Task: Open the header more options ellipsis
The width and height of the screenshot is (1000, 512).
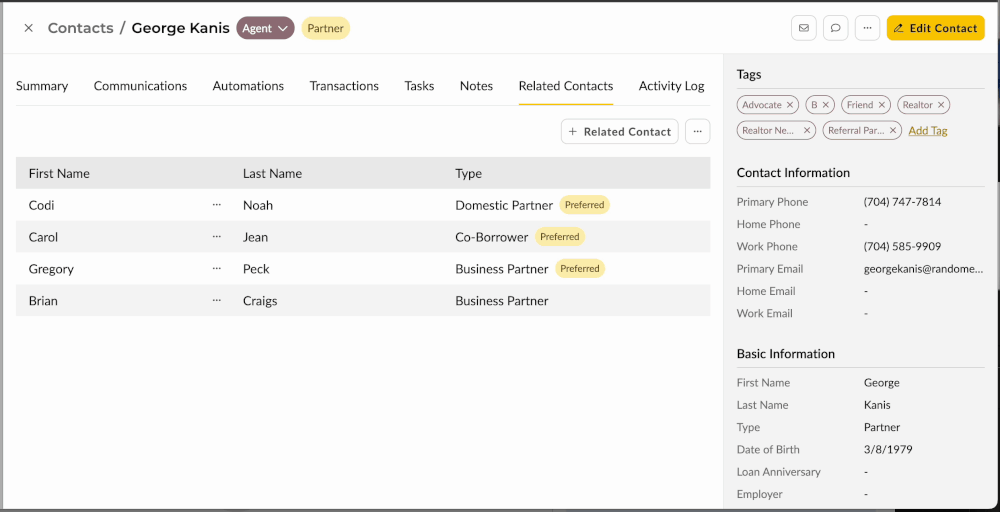Action: click(x=867, y=28)
